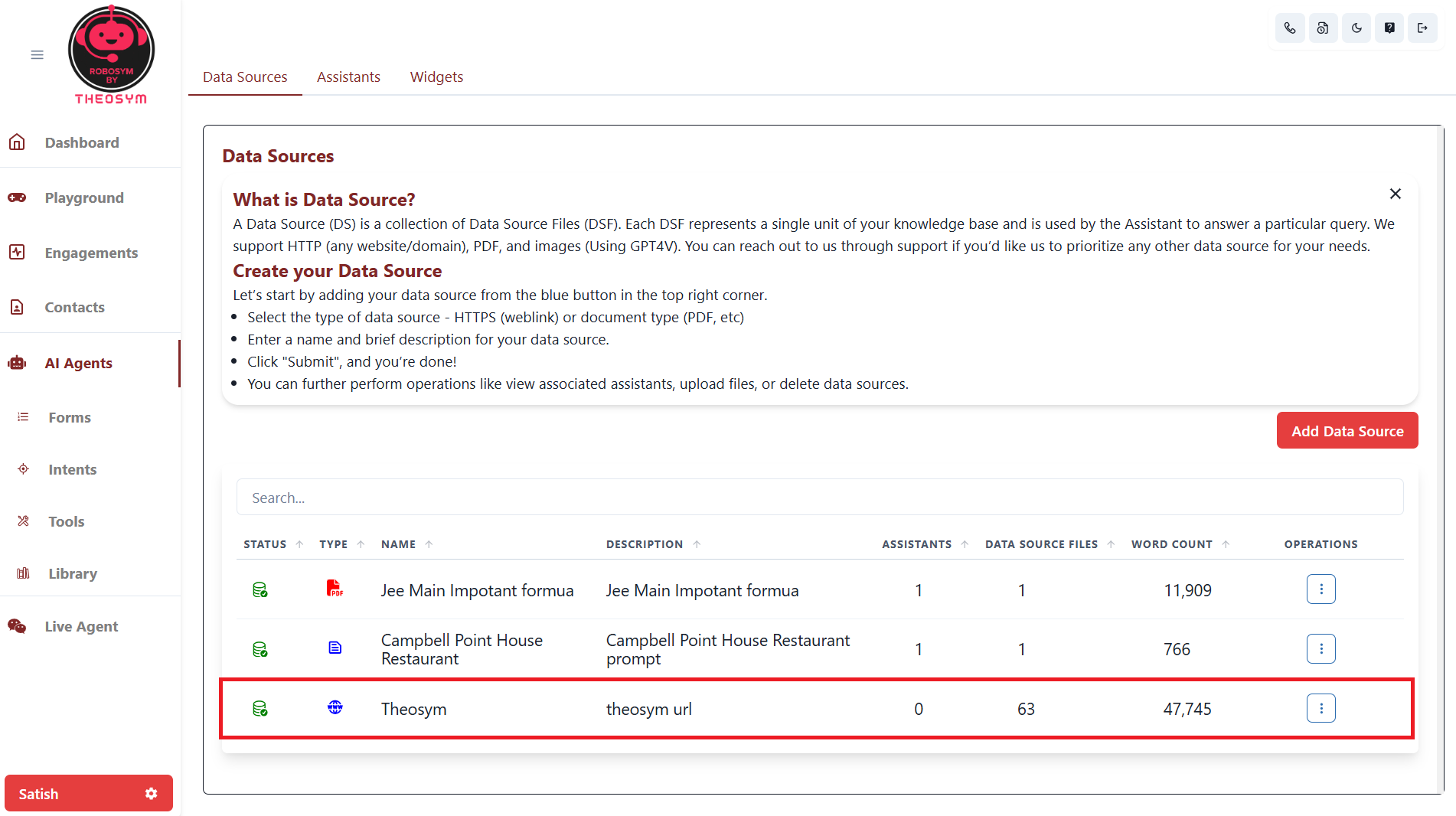Click description 'Campbell Point House Restaurant prompt'
Viewport: 1456px width, 816px height.
click(728, 649)
